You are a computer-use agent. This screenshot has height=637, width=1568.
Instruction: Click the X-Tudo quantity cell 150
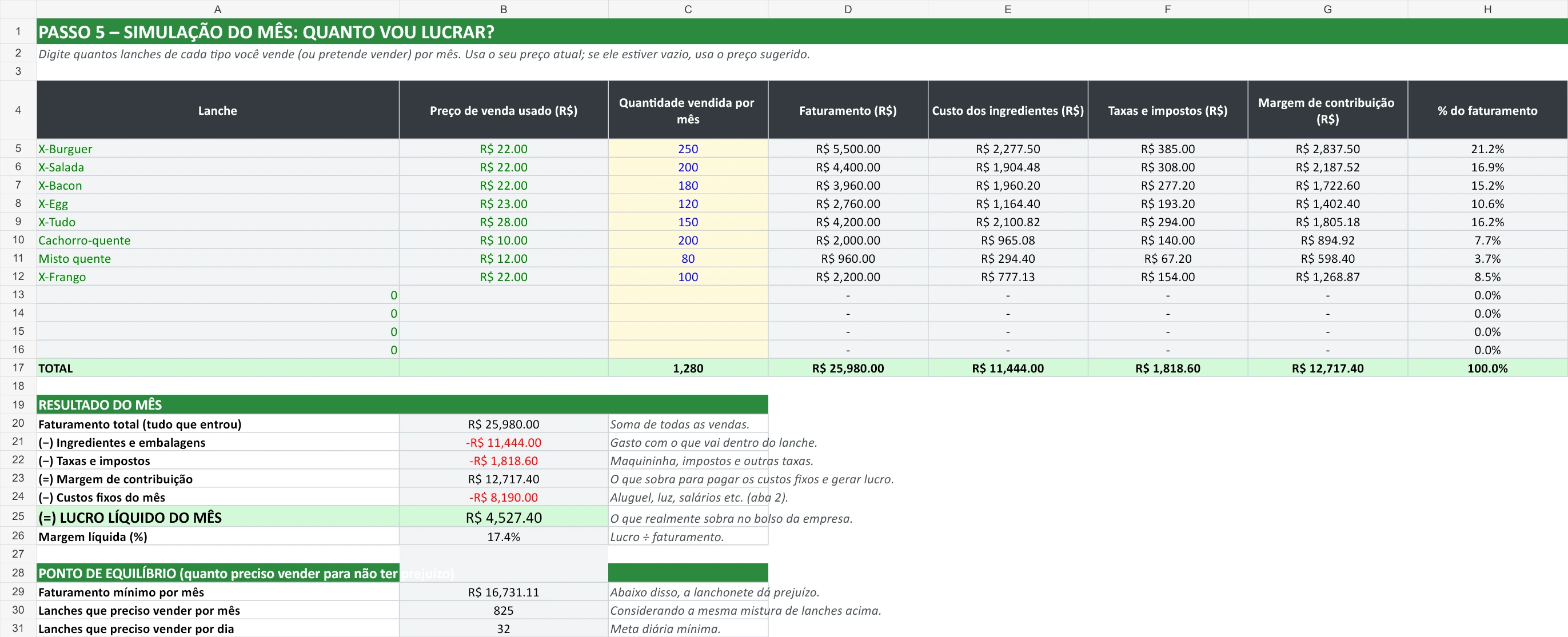tap(688, 222)
